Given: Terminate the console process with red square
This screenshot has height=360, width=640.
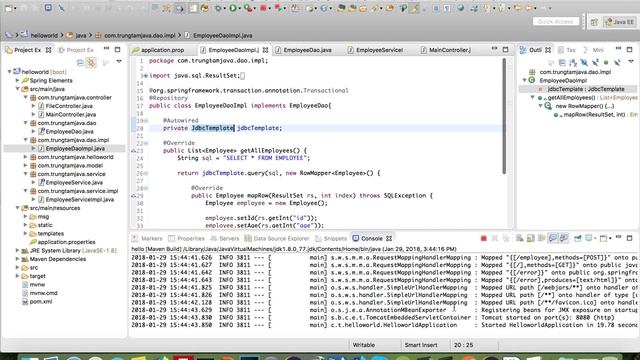Looking at the screenshot, I should pos(484,238).
